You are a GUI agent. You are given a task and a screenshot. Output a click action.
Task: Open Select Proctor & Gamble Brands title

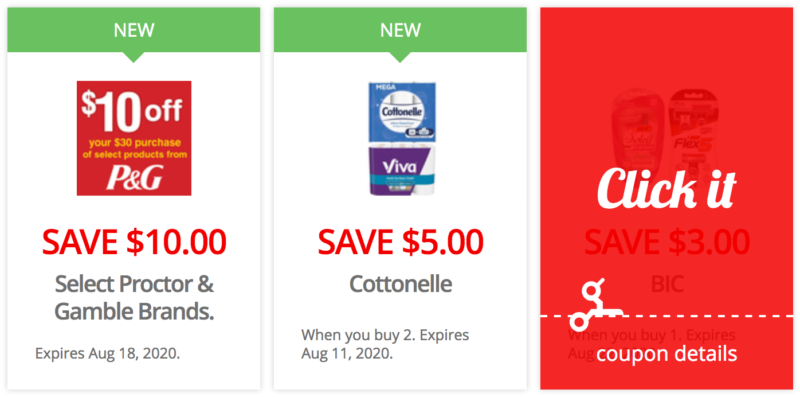134,298
